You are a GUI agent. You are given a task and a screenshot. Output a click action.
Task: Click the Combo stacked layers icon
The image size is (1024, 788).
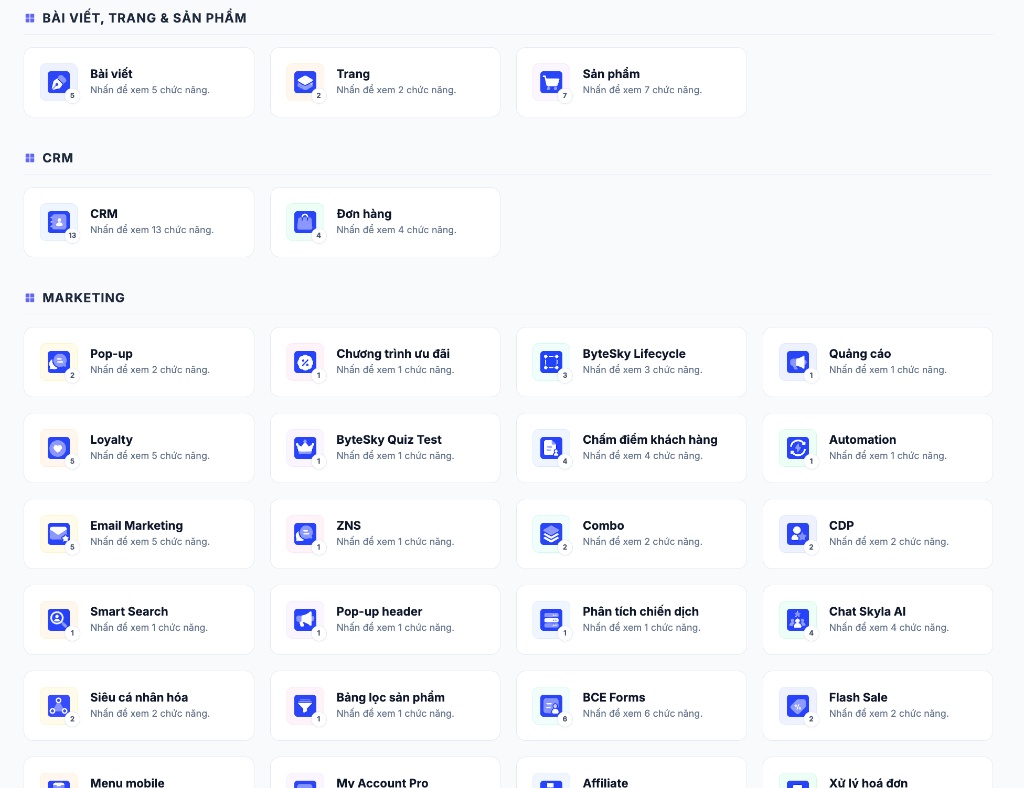point(551,534)
